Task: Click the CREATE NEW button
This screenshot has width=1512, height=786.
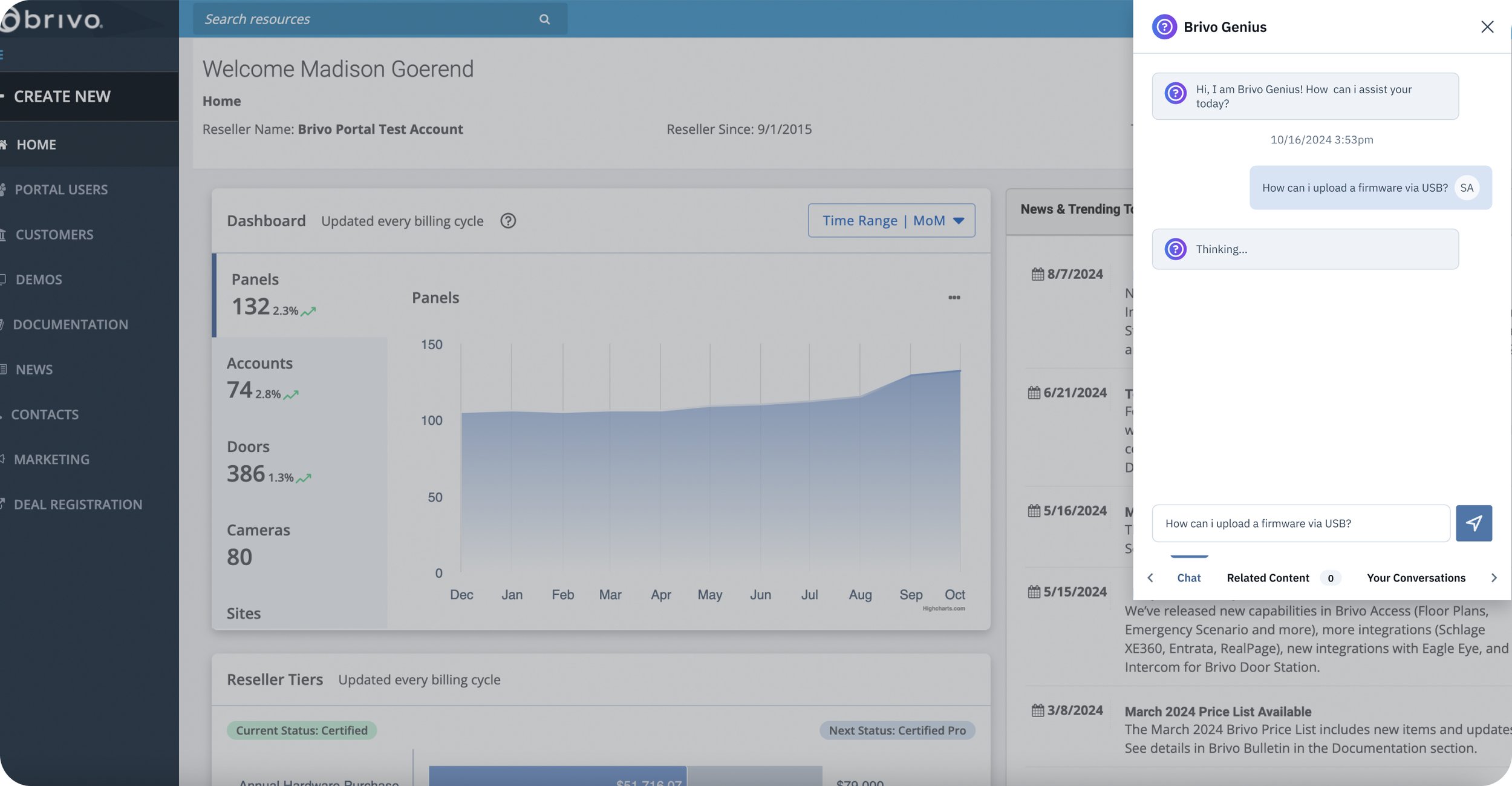Action: coord(62,97)
